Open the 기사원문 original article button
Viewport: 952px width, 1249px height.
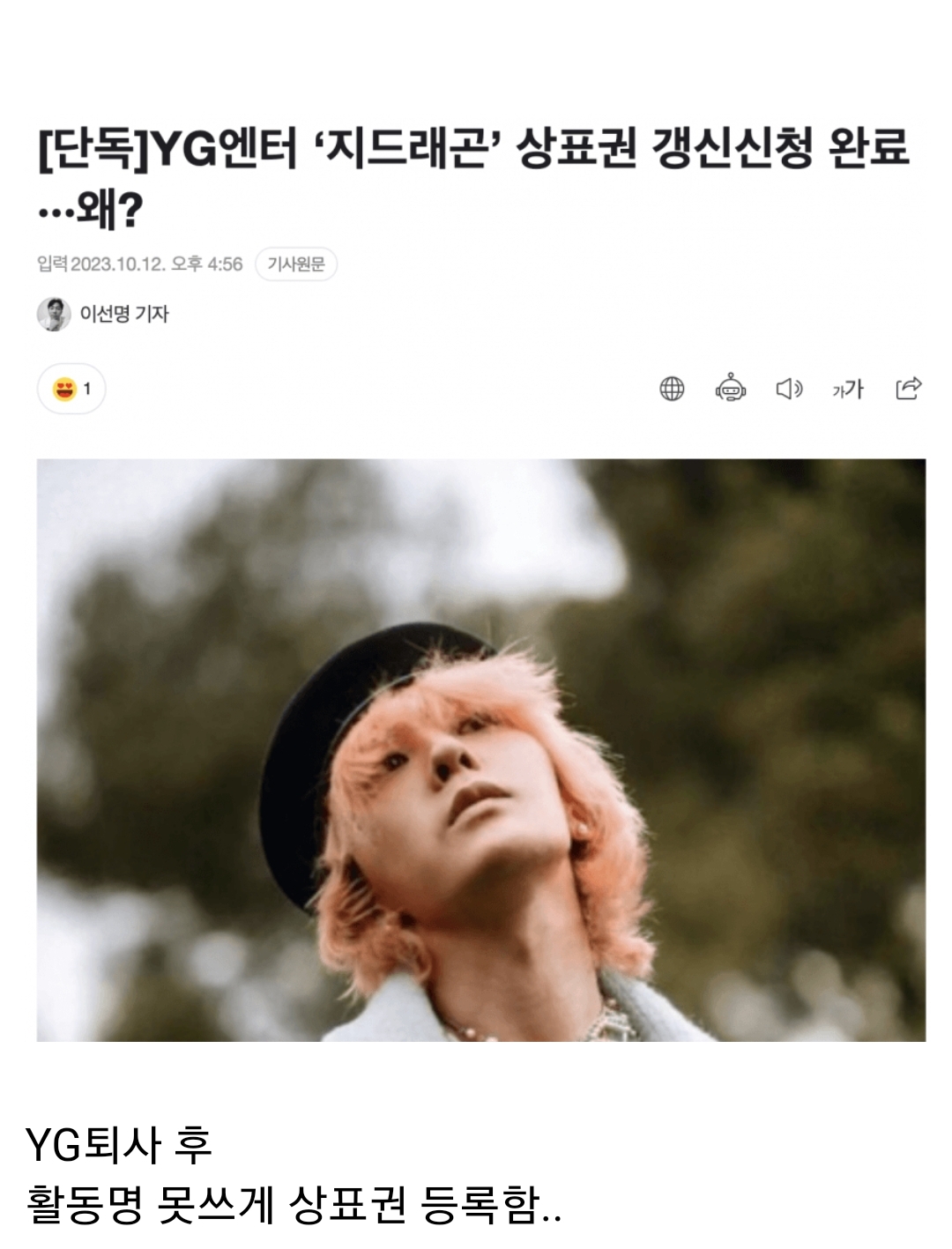point(296,264)
